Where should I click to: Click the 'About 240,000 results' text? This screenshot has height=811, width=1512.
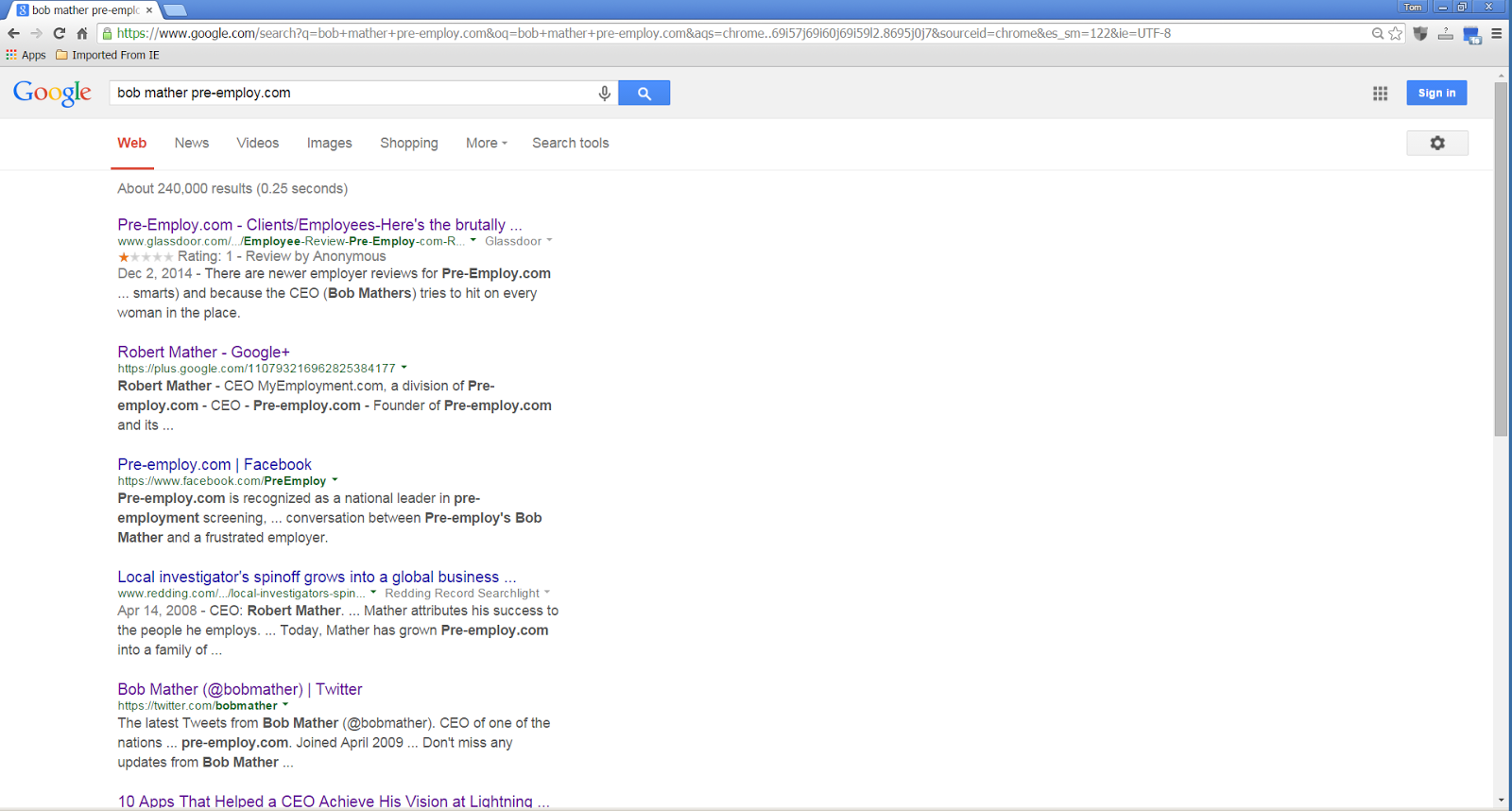pyautogui.click(x=232, y=188)
